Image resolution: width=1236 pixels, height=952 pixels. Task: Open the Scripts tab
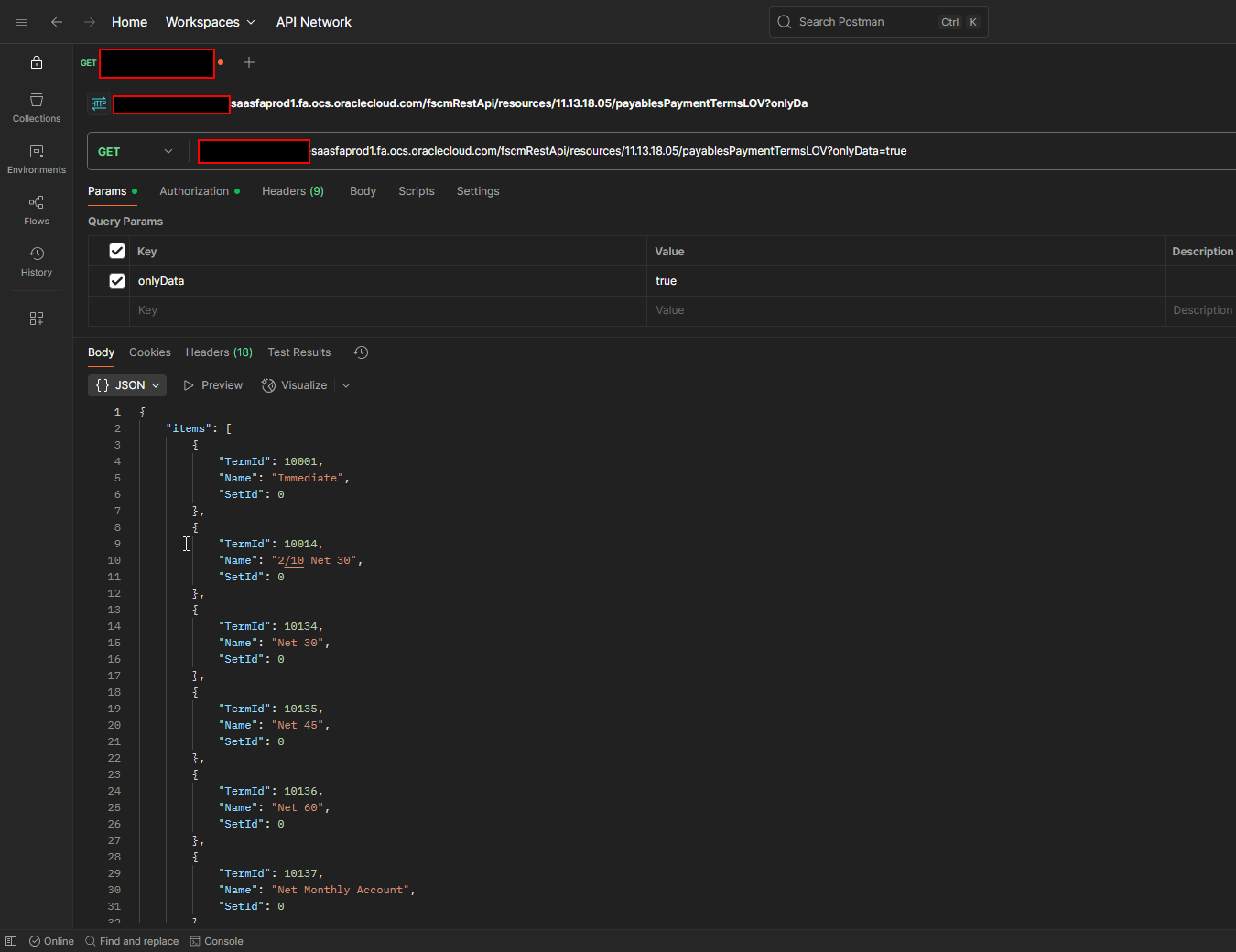click(x=417, y=191)
